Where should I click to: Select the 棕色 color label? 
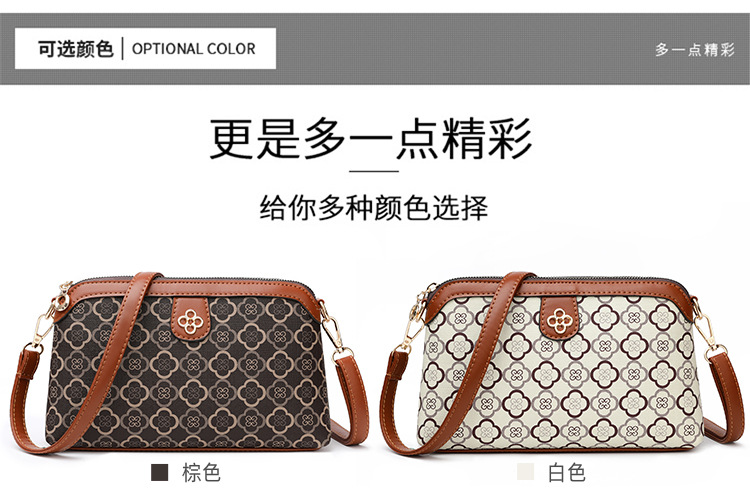pos(201,473)
